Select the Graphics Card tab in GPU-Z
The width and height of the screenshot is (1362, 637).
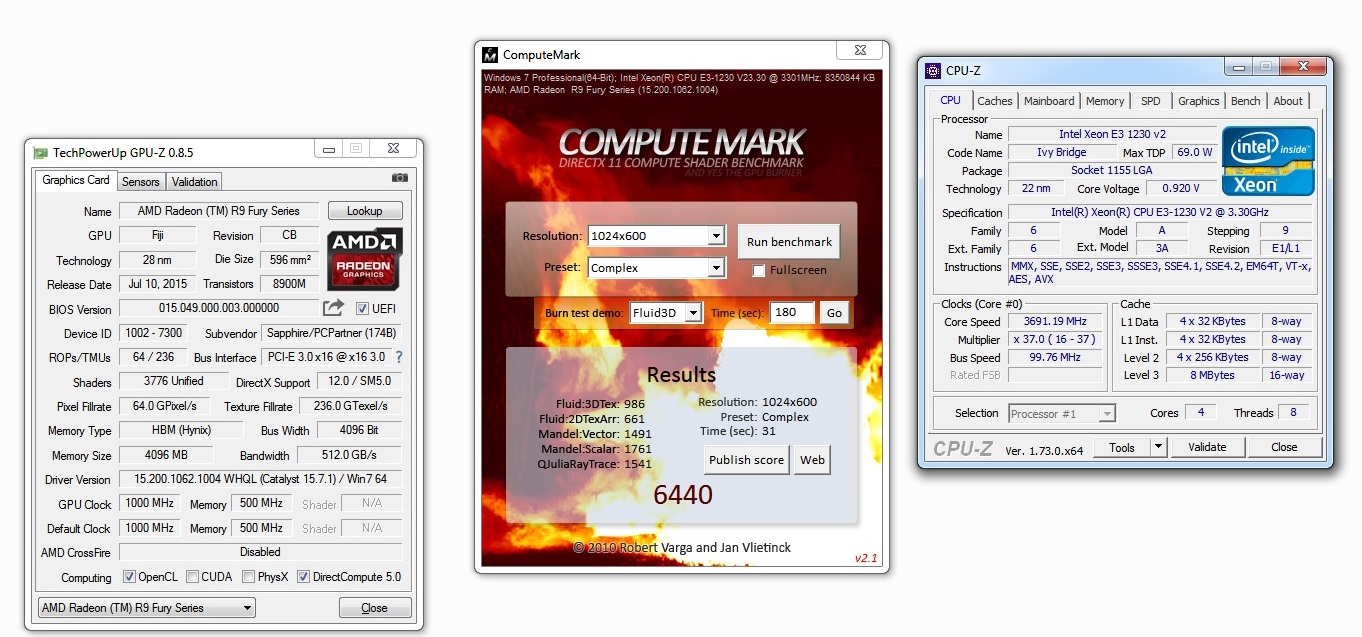[76, 180]
